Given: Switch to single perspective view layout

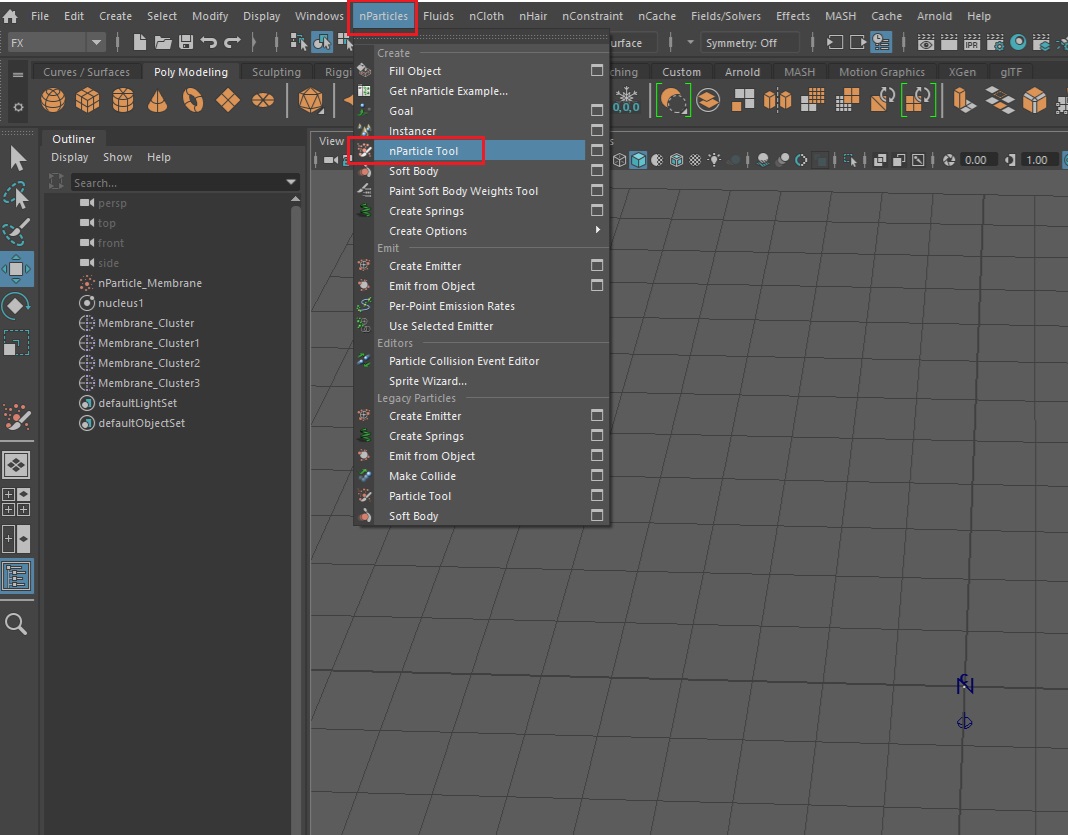Looking at the screenshot, I should tap(16, 465).
